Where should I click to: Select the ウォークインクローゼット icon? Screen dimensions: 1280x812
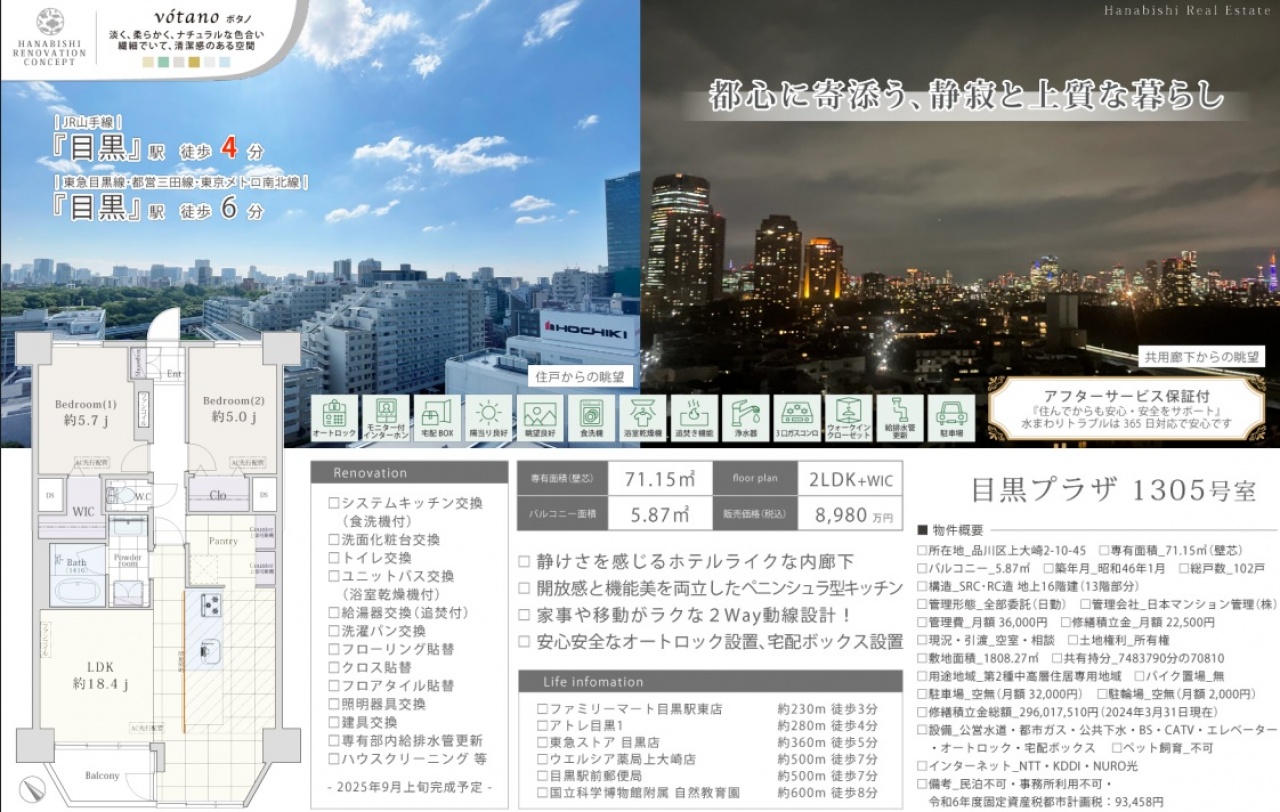point(848,419)
